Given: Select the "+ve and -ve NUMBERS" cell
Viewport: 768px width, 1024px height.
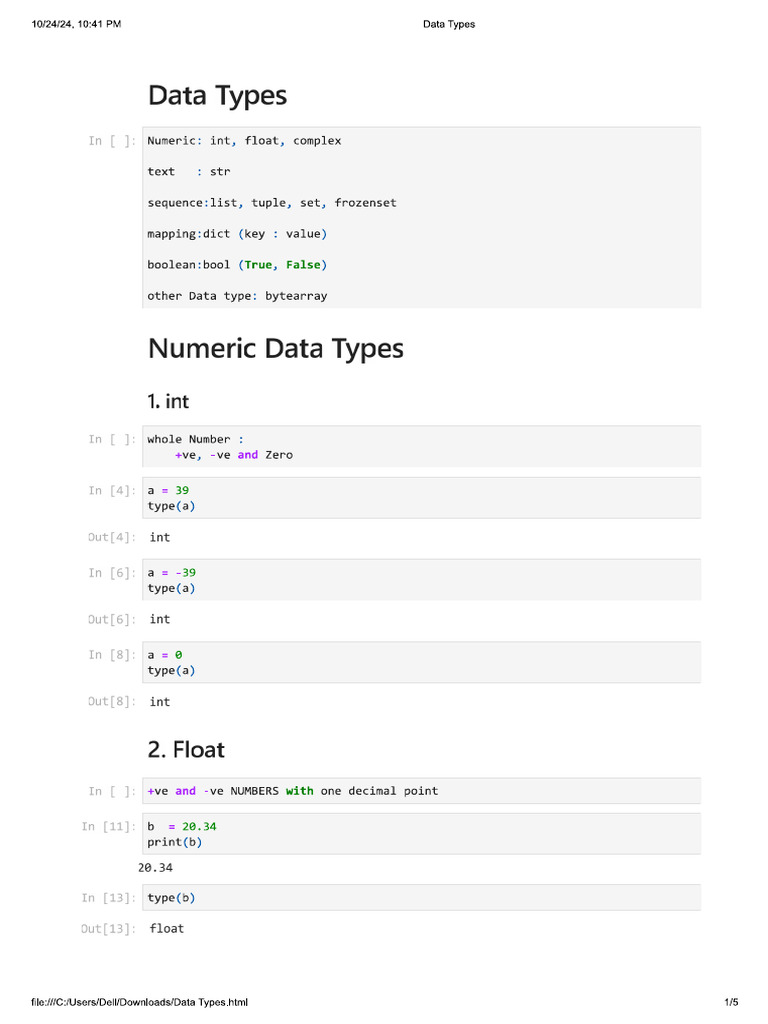Looking at the screenshot, I should (x=421, y=791).
